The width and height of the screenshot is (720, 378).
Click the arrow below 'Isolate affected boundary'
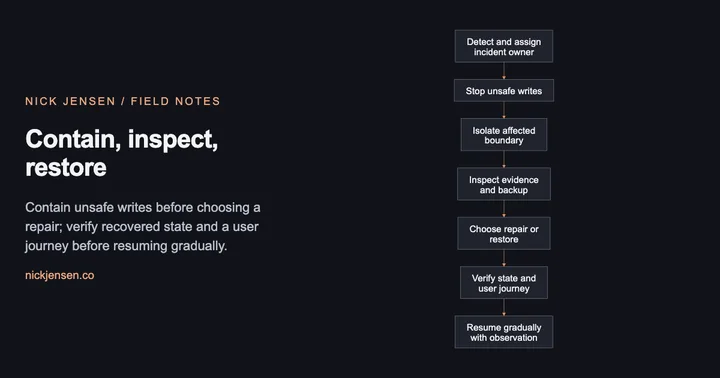tap(504, 159)
